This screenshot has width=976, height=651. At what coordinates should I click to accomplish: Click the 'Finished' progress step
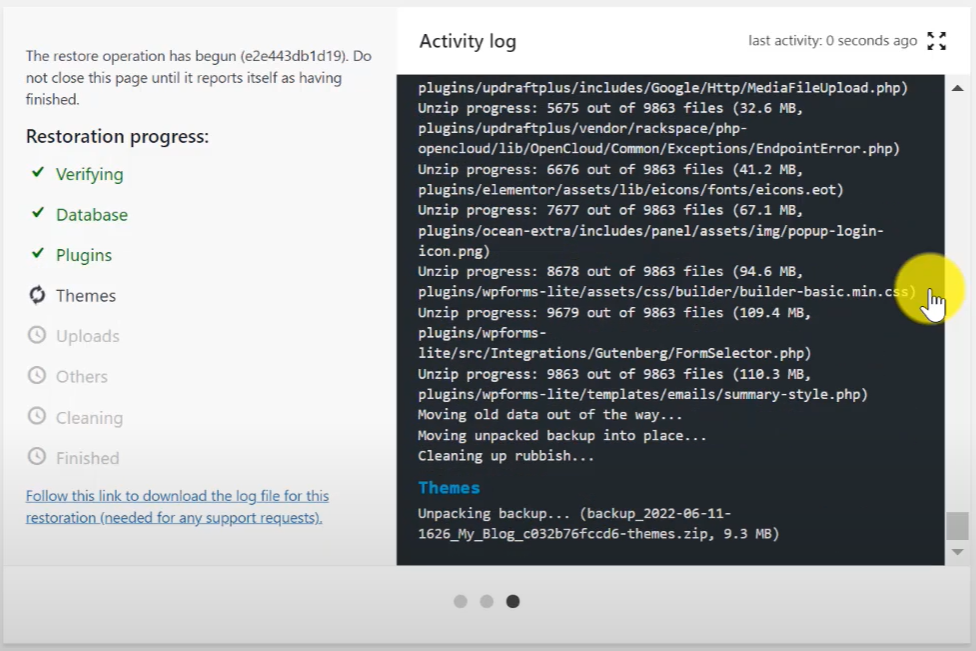(87, 458)
